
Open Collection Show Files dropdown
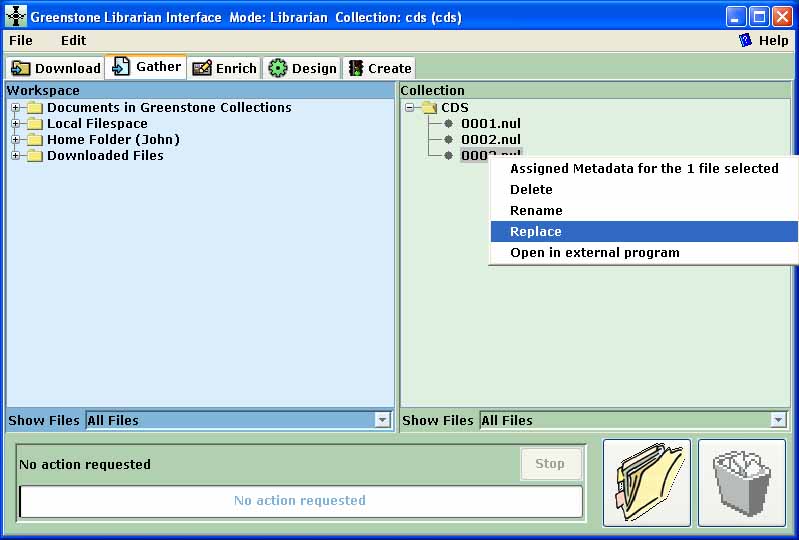[x=778, y=421]
